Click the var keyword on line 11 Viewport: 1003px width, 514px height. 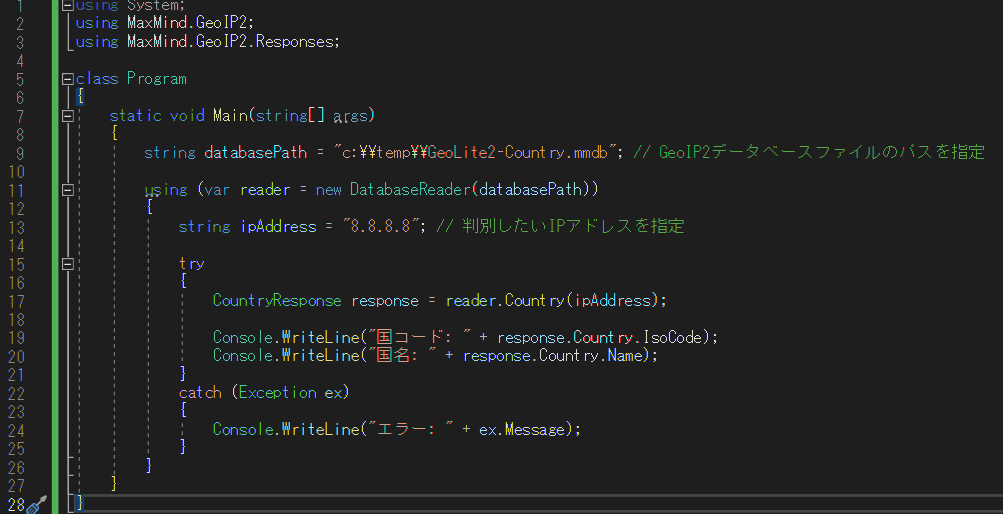point(217,190)
